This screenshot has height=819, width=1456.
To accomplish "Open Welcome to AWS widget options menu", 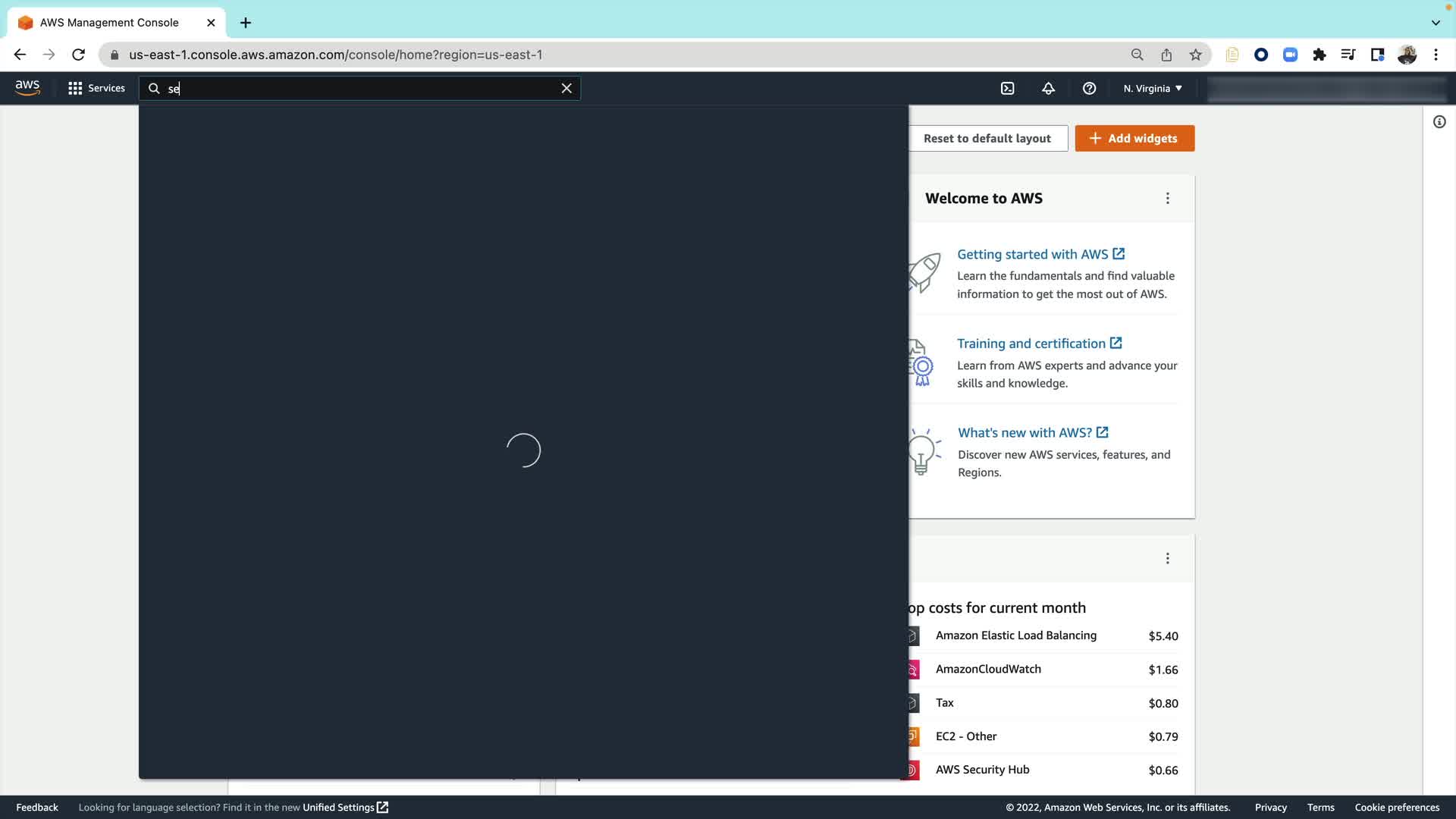I will tap(1167, 199).
